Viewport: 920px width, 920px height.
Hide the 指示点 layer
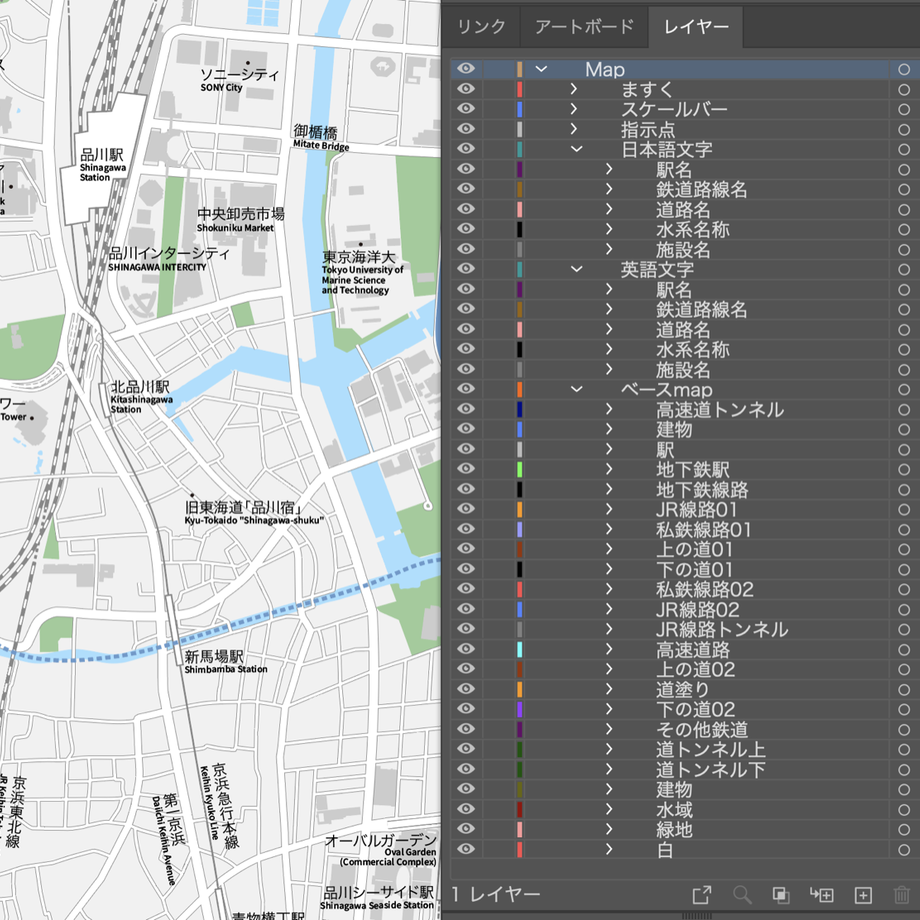[466, 128]
